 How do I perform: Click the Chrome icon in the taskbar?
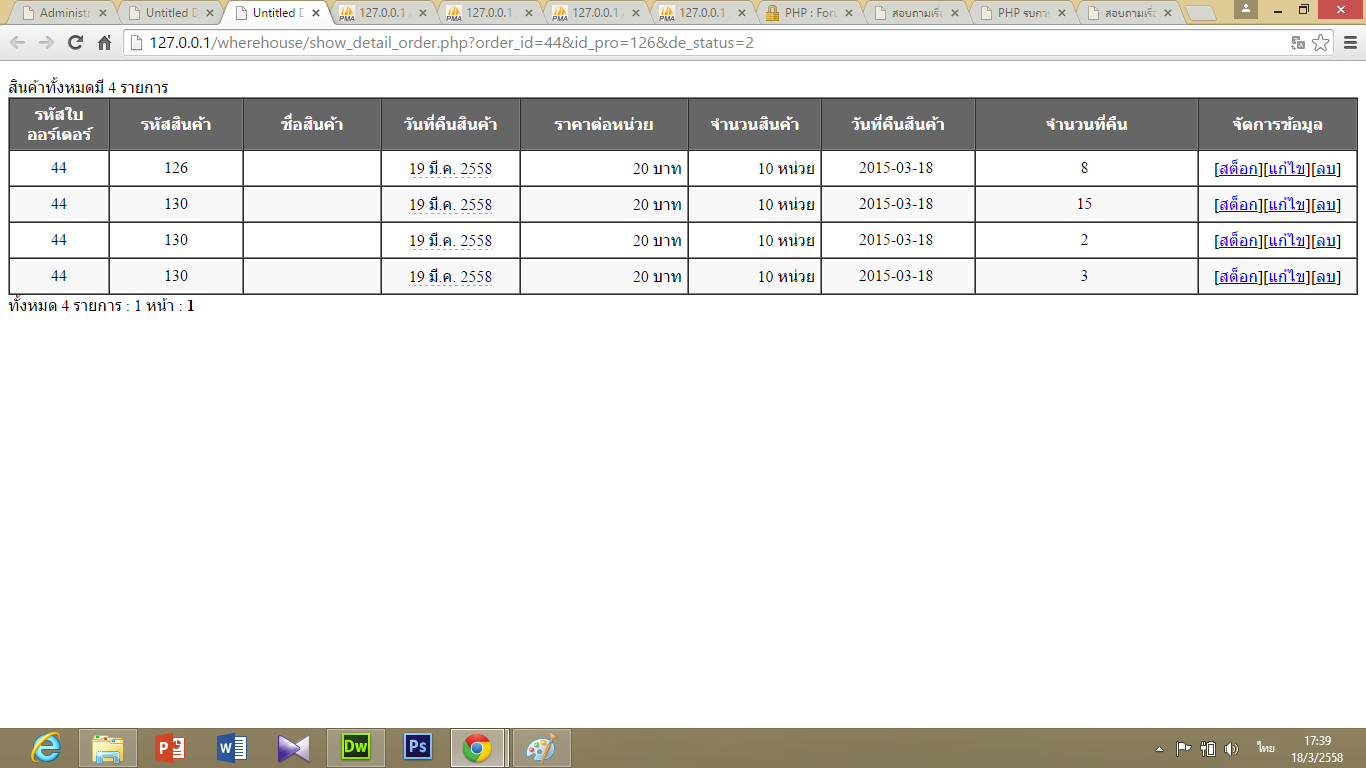coord(478,748)
